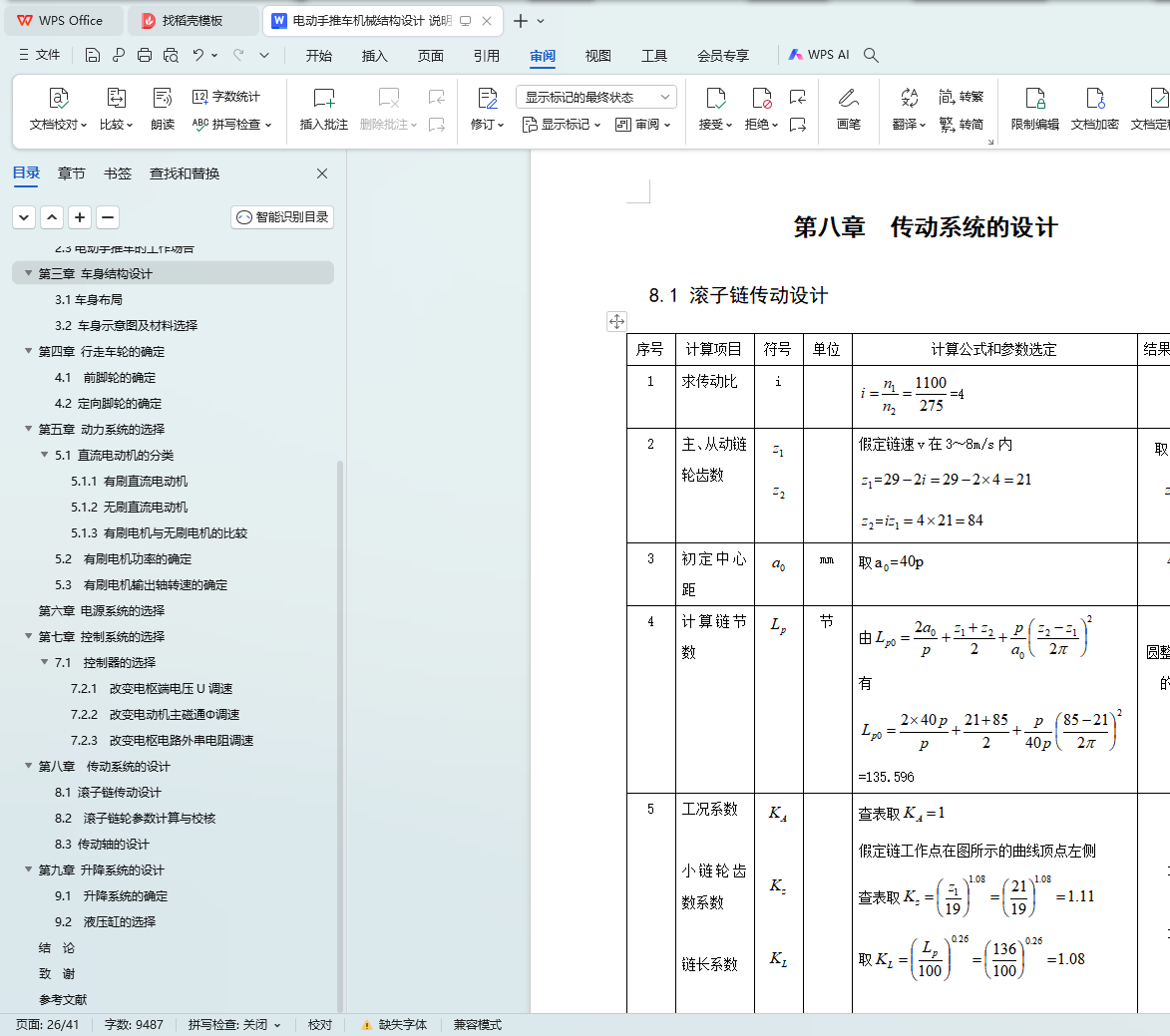
Task: Click the search magnifier icon
Action: [x=871, y=55]
